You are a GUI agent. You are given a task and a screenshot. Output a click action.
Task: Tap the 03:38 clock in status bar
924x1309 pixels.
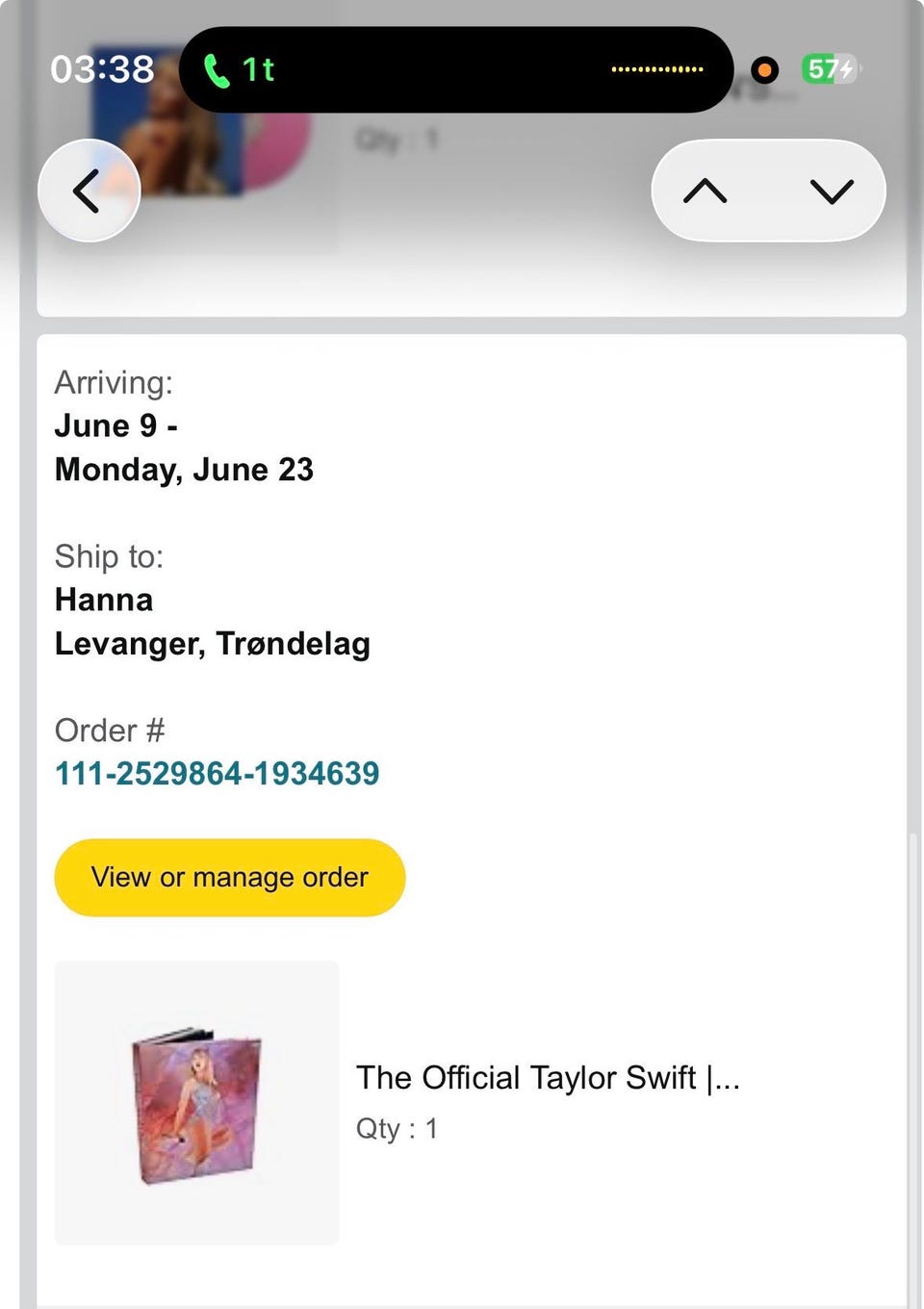pos(102,69)
